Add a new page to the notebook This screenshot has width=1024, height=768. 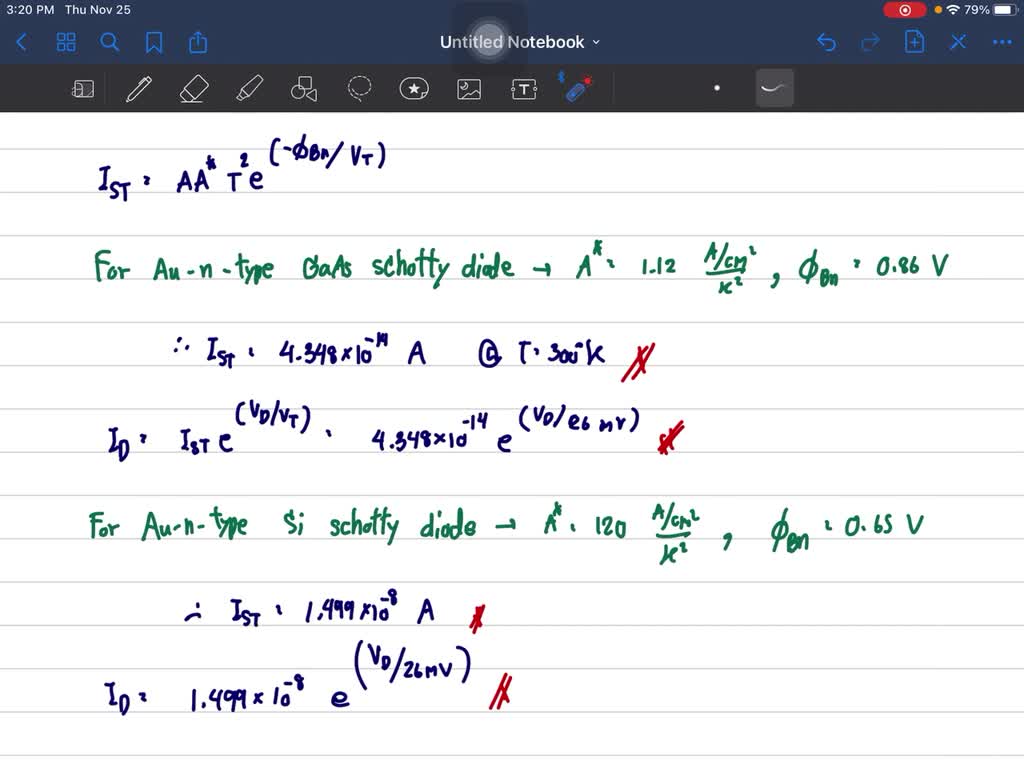[x=914, y=42]
